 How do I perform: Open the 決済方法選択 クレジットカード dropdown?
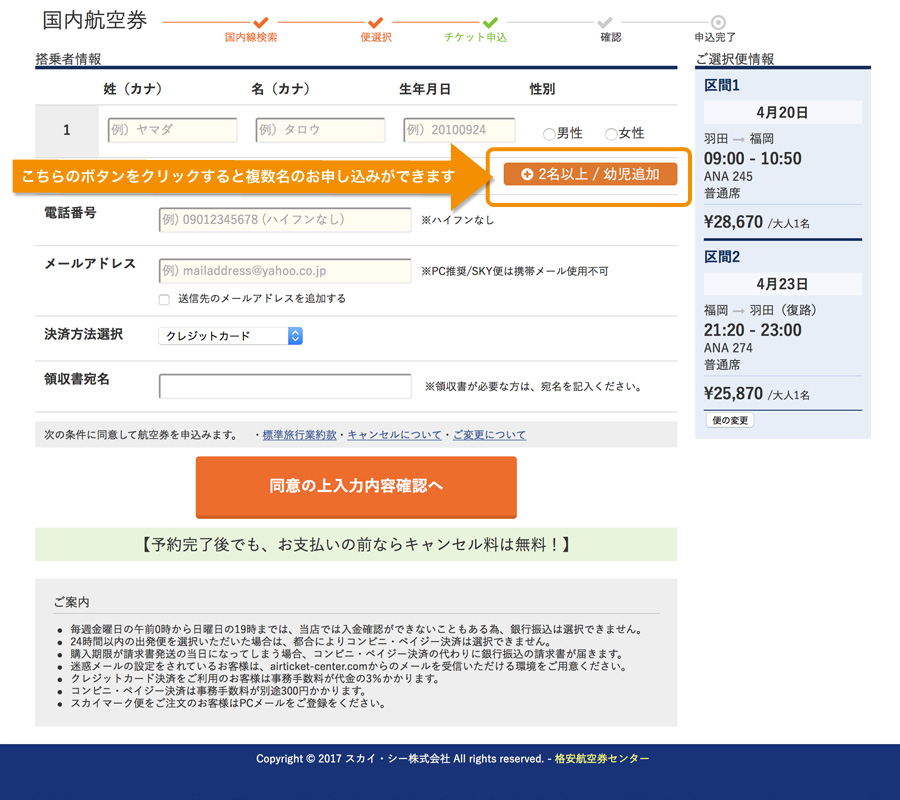pyautogui.click(x=230, y=336)
